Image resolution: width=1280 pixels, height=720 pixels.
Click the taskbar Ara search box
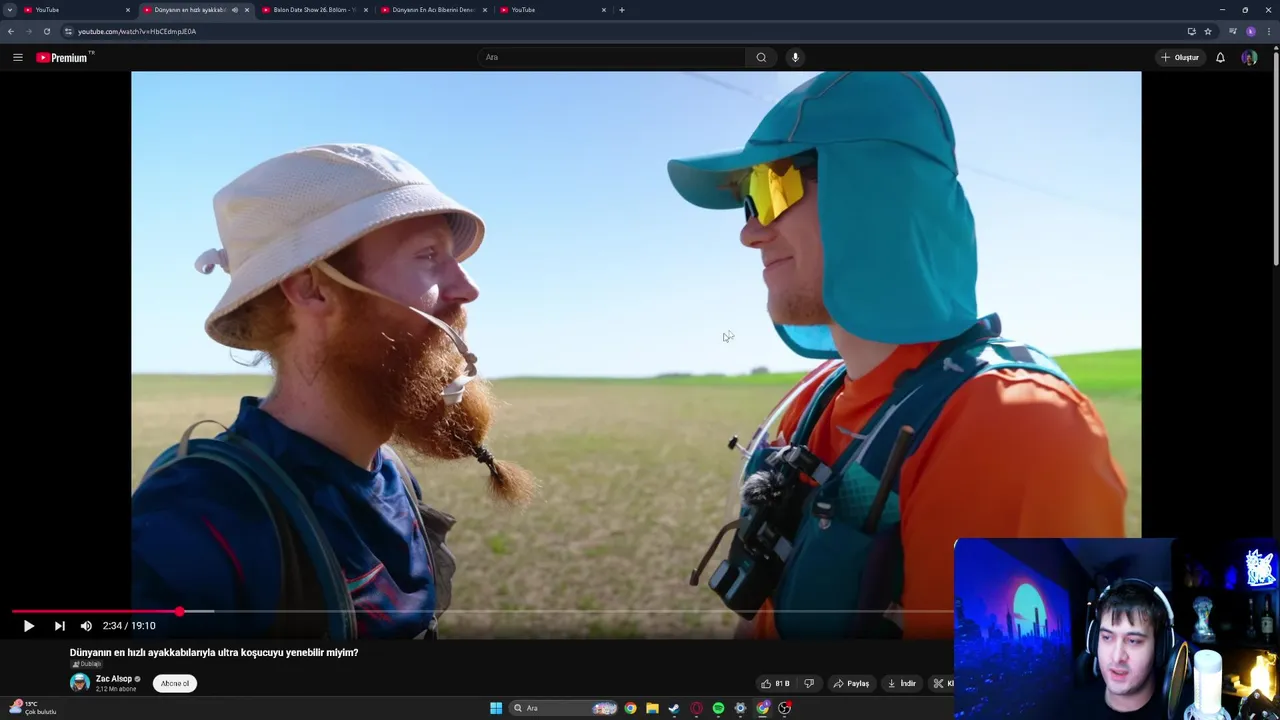click(x=563, y=708)
